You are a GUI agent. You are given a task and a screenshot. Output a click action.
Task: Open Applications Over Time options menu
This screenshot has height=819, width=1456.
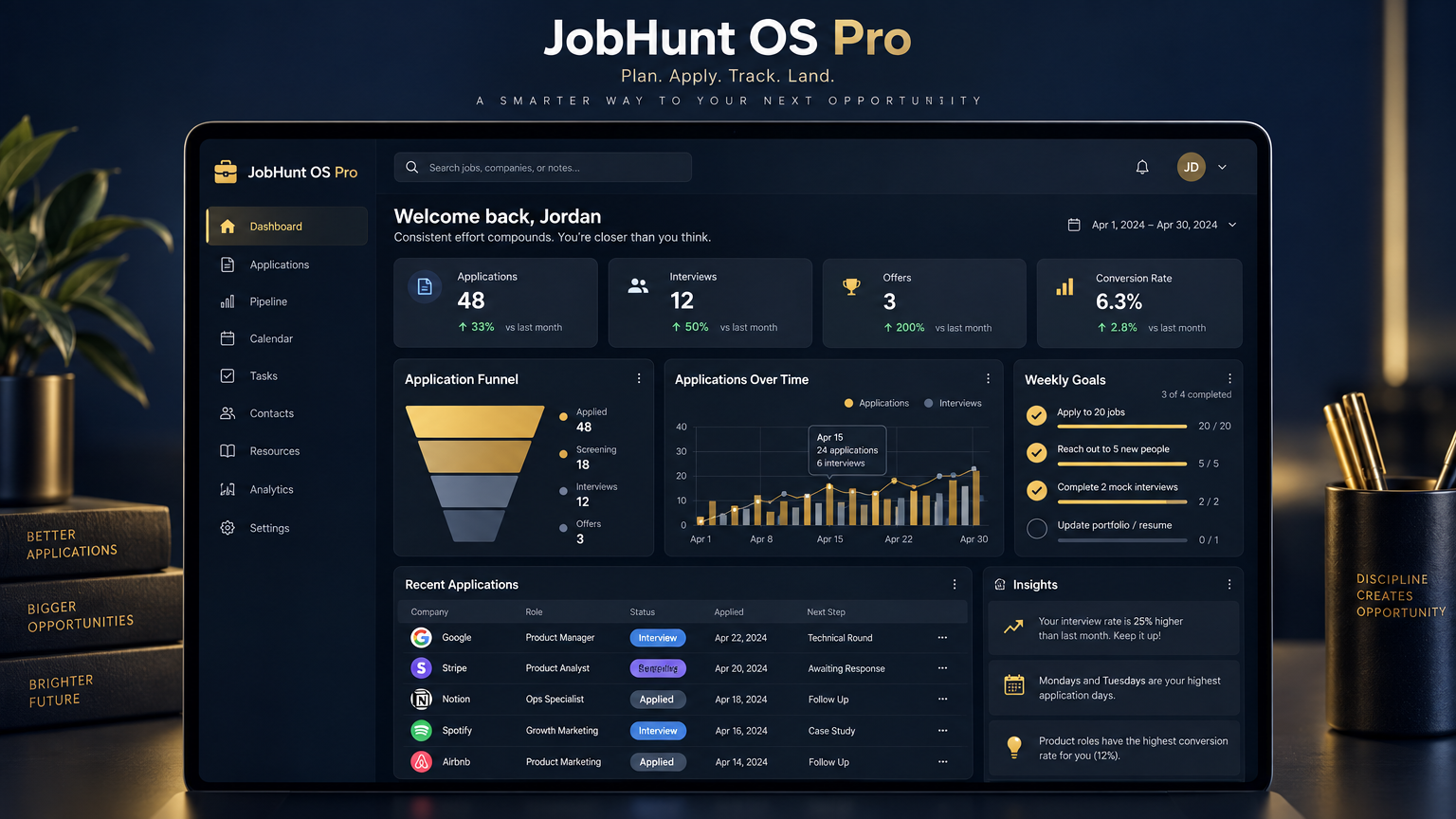click(988, 378)
